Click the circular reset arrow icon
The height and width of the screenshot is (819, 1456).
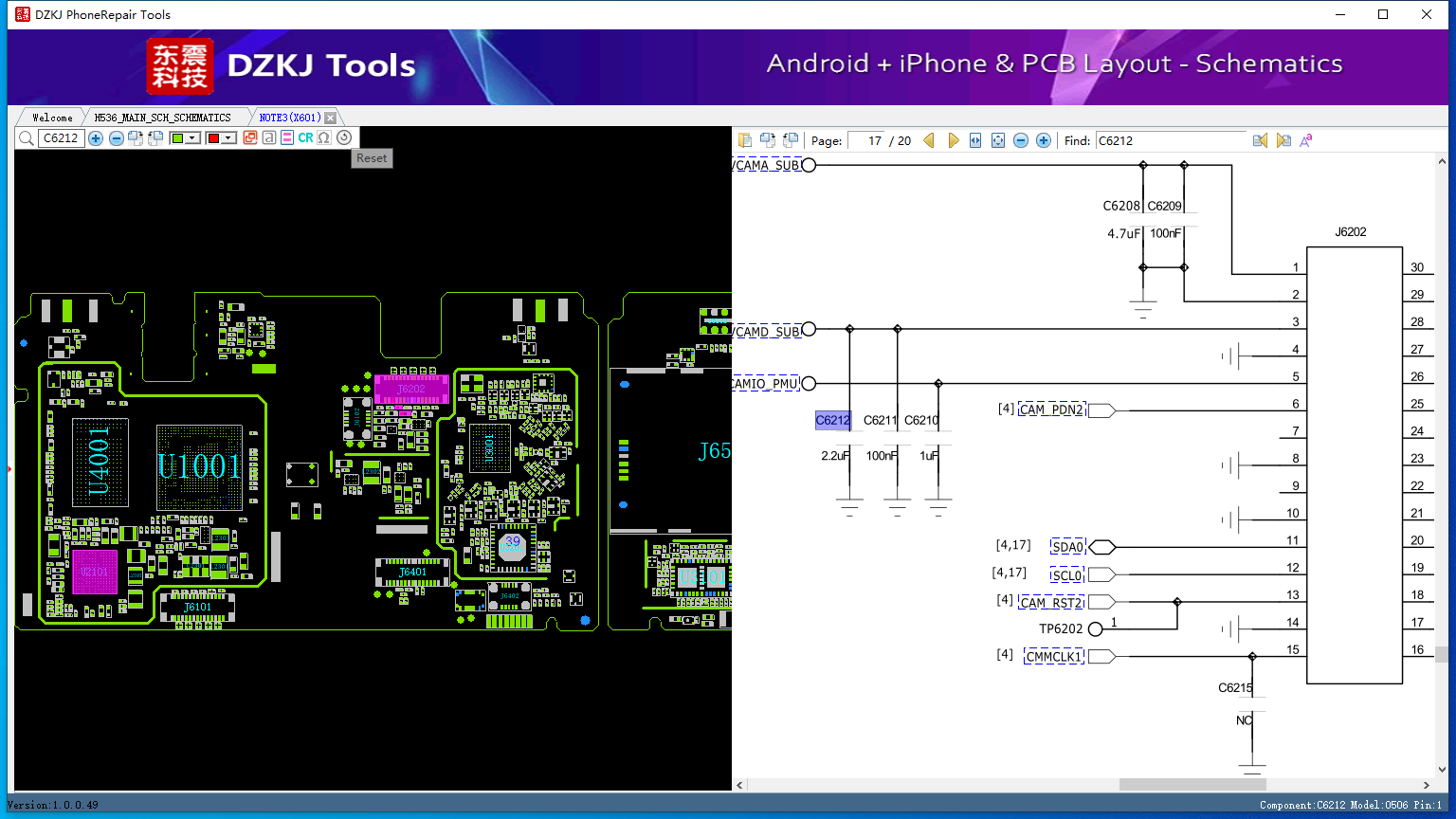point(344,138)
